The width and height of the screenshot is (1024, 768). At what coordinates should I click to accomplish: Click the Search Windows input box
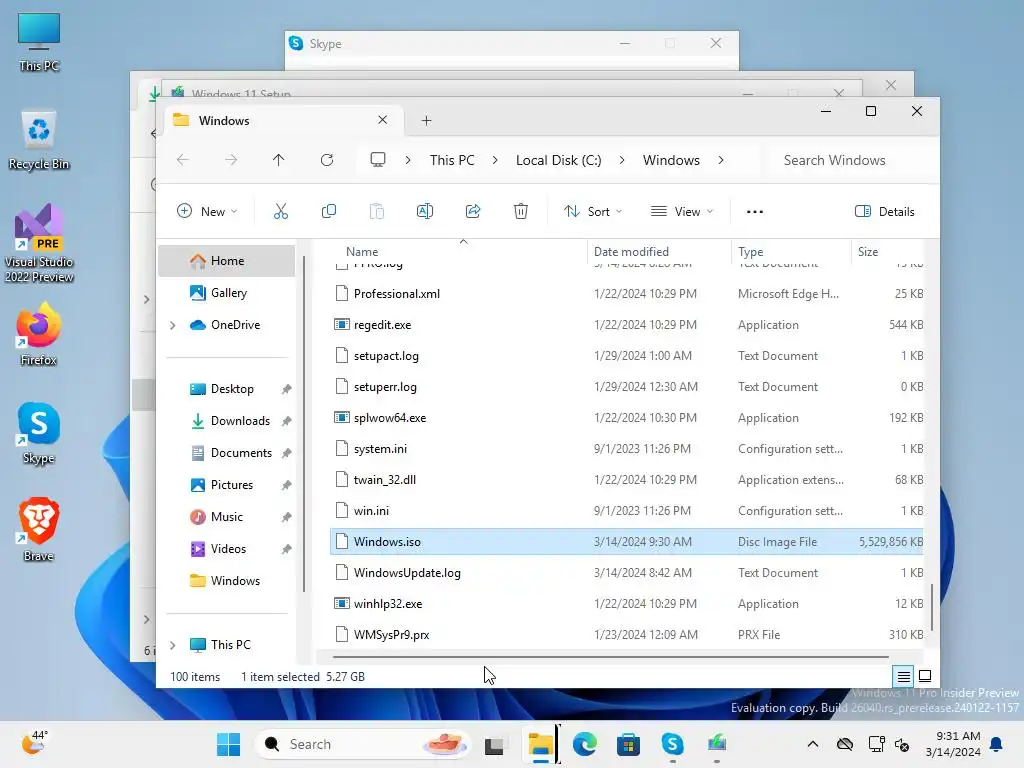(x=851, y=160)
